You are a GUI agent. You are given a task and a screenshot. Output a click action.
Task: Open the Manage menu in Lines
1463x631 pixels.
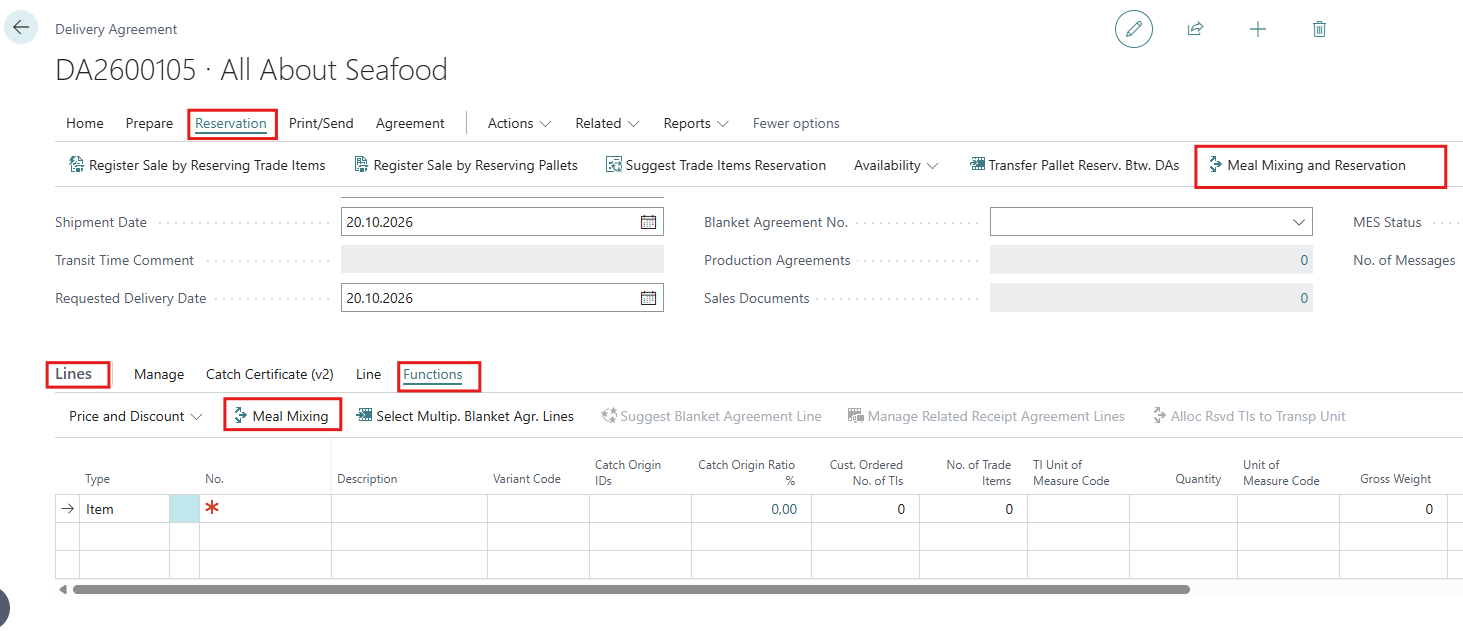pyautogui.click(x=159, y=374)
